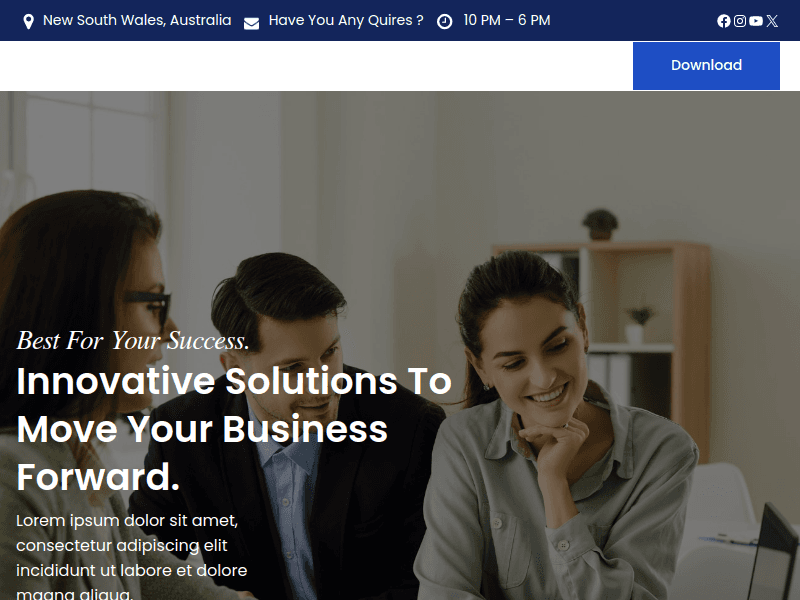The height and width of the screenshot is (600, 800).
Task: Open the X (Twitter) social icon
Action: tap(772, 21)
